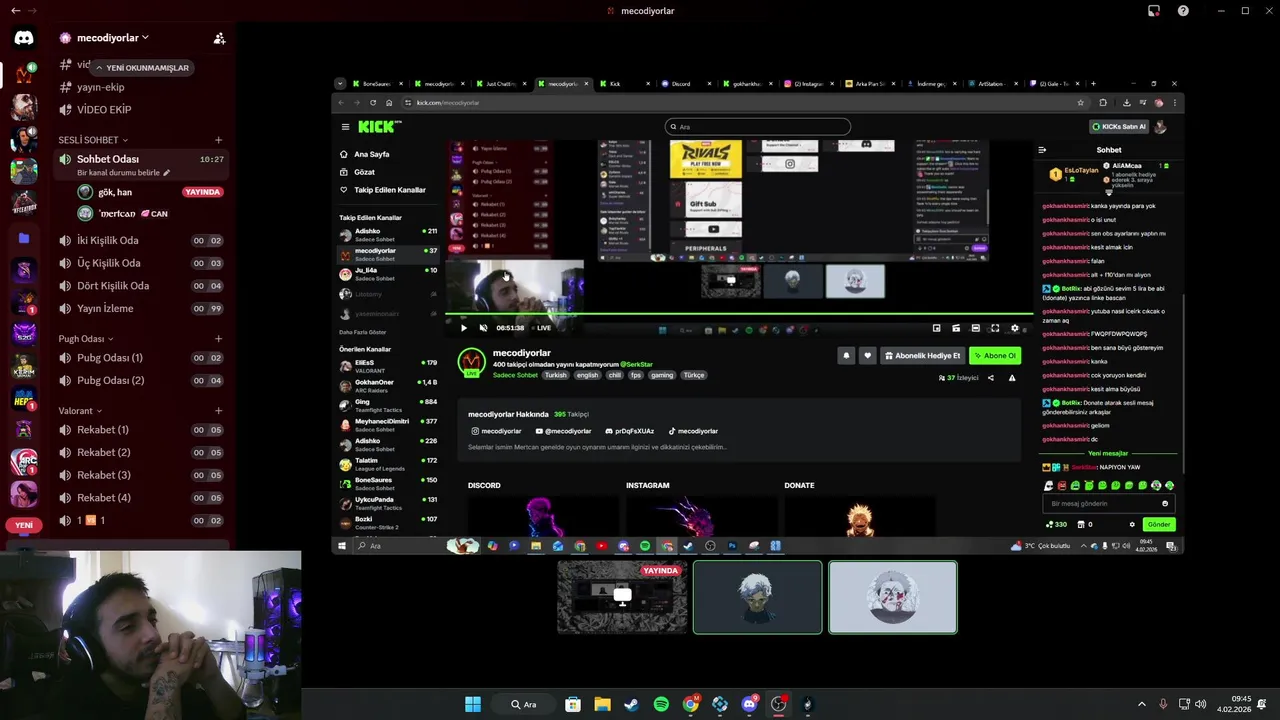The image size is (1280, 720).
Task: Show hidden system tray icons chevron
Action: tap(1142, 704)
